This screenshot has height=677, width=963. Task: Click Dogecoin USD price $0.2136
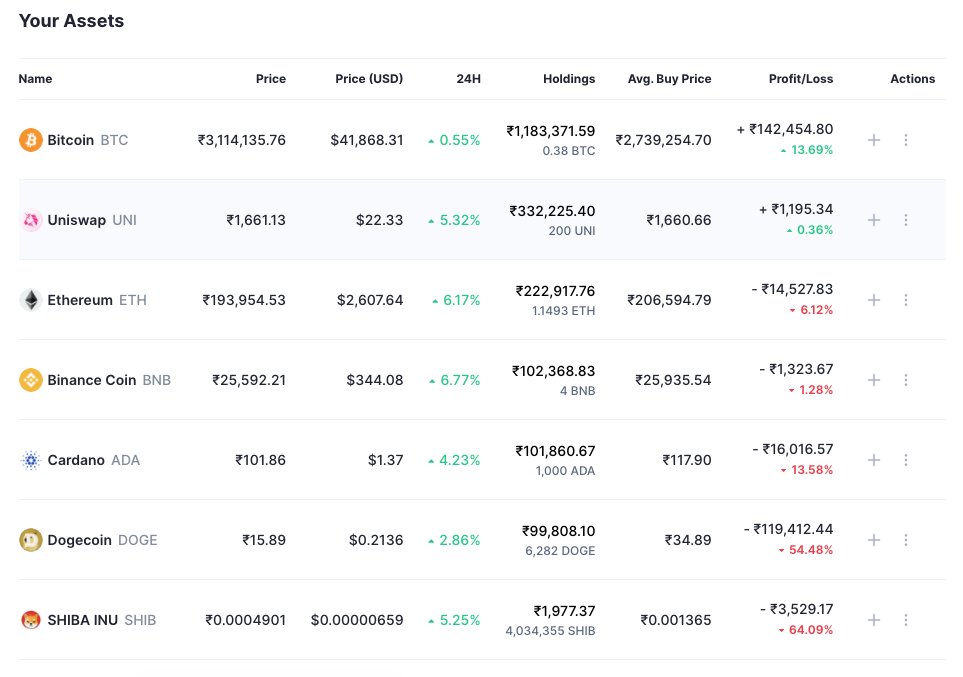[x=376, y=540]
